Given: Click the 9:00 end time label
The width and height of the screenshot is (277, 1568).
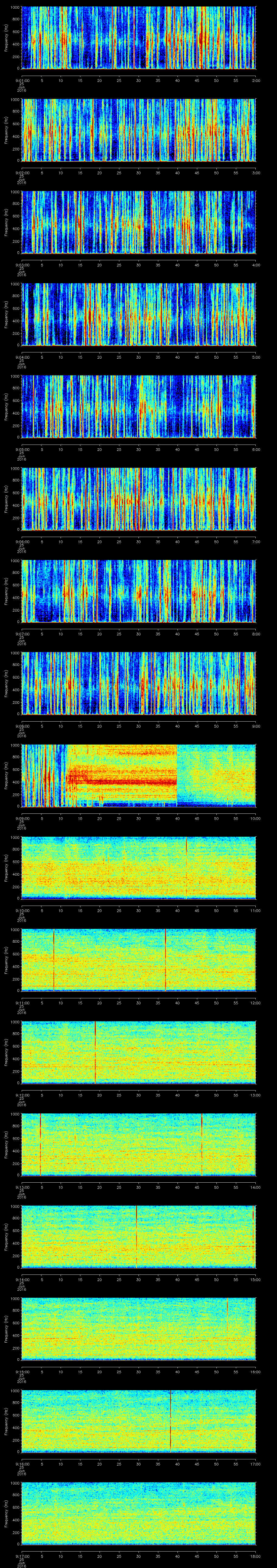Looking at the screenshot, I should point(256,726).
